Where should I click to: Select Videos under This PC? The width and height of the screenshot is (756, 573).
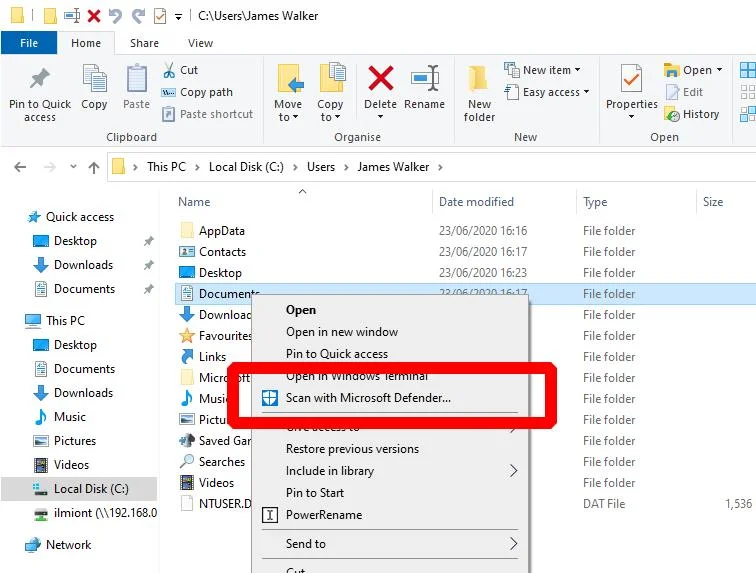[71, 465]
